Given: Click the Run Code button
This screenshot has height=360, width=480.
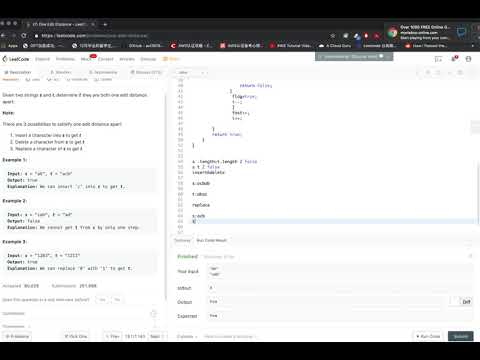Looking at the screenshot, I should click(x=428, y=336).
